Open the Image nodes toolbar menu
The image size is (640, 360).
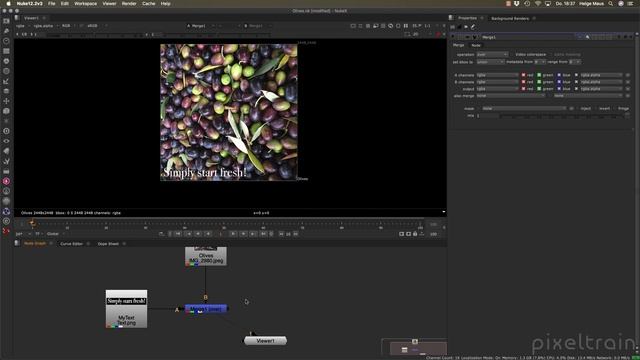tap(6, 21)
